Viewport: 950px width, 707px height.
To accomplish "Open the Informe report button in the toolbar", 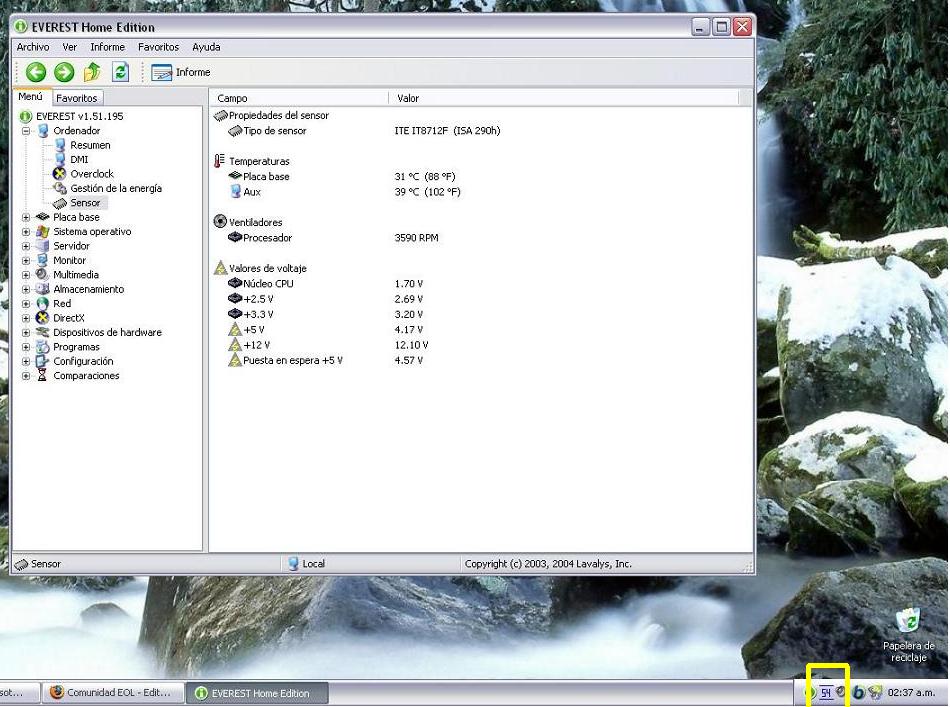I will (x=181, y=72).
